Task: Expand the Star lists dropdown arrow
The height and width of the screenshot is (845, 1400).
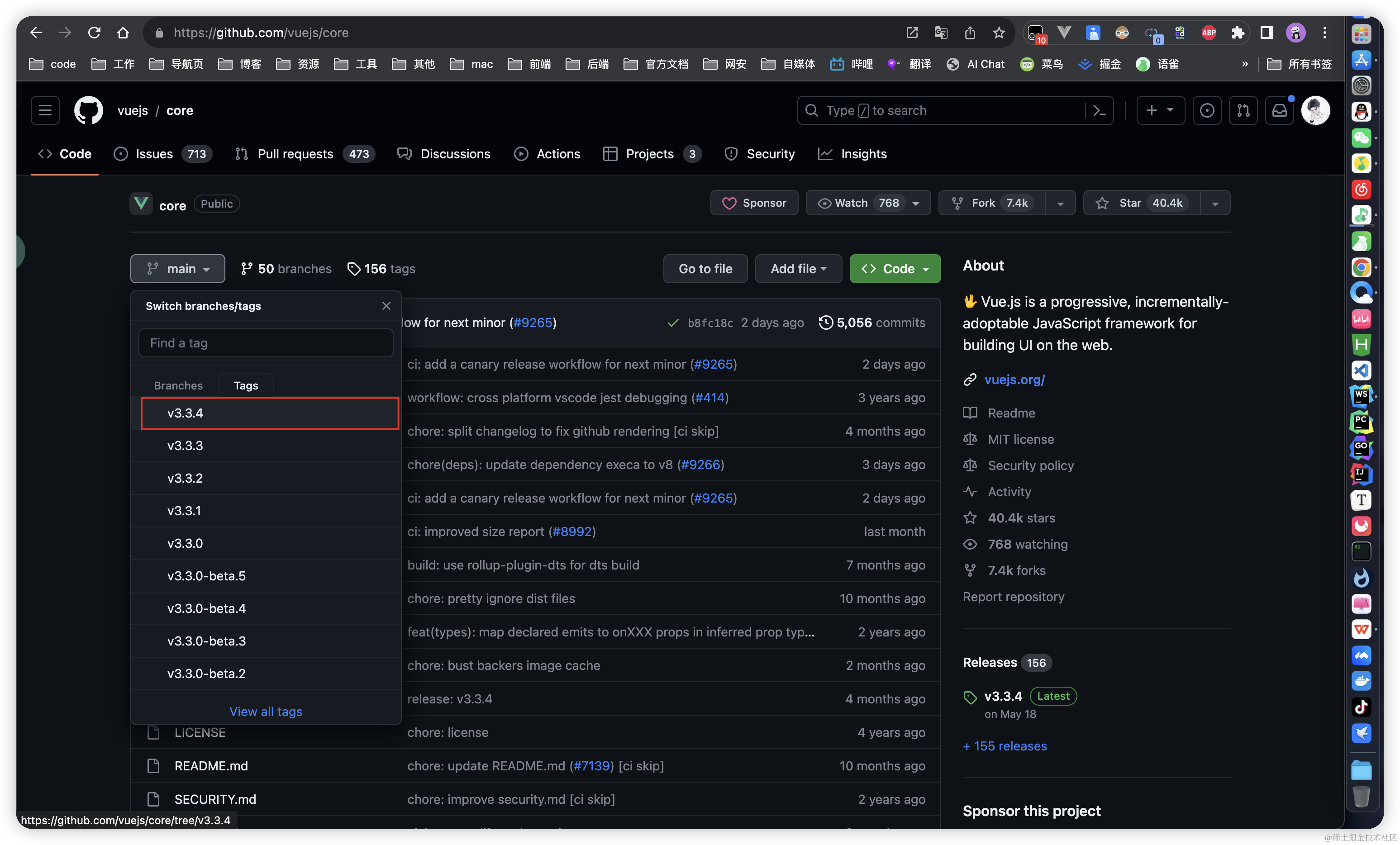Action: (x=1215, y=203)
